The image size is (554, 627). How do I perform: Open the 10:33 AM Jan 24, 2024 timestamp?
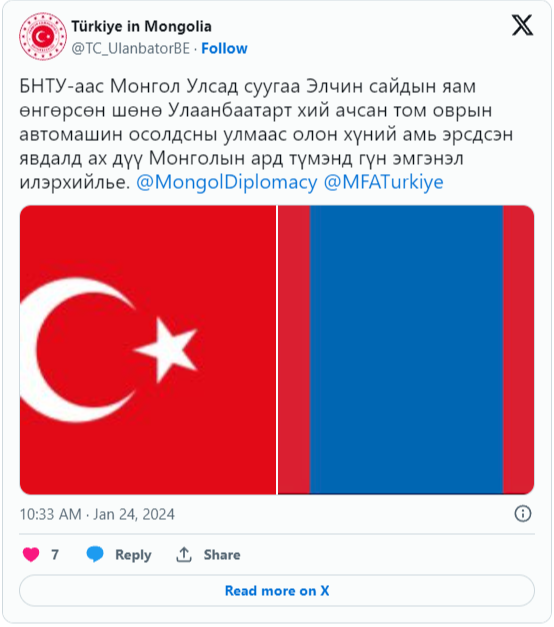[97, 514]
